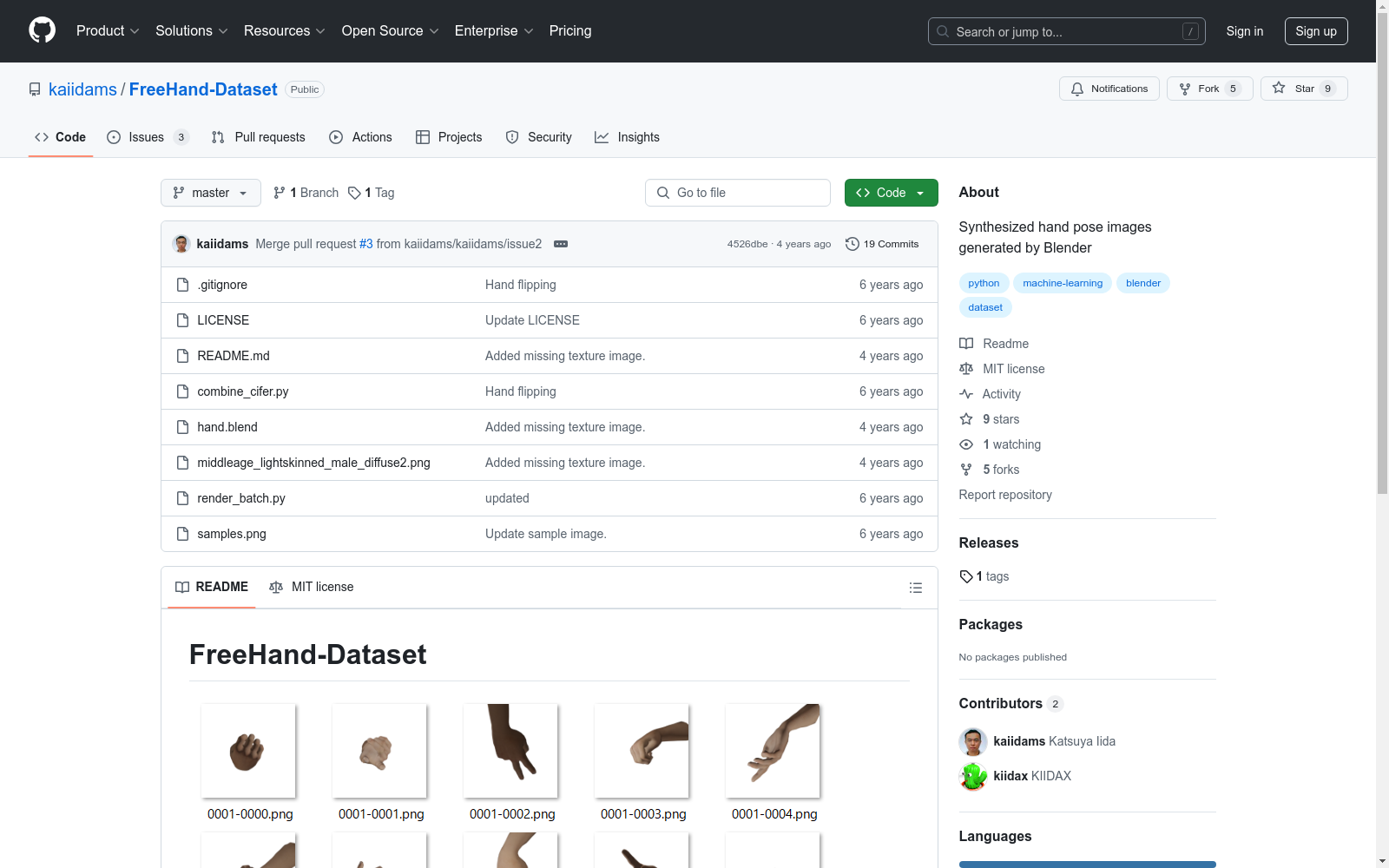Click the hand.blend file icon
The image size is (1389, 868).
click(182, 427)
